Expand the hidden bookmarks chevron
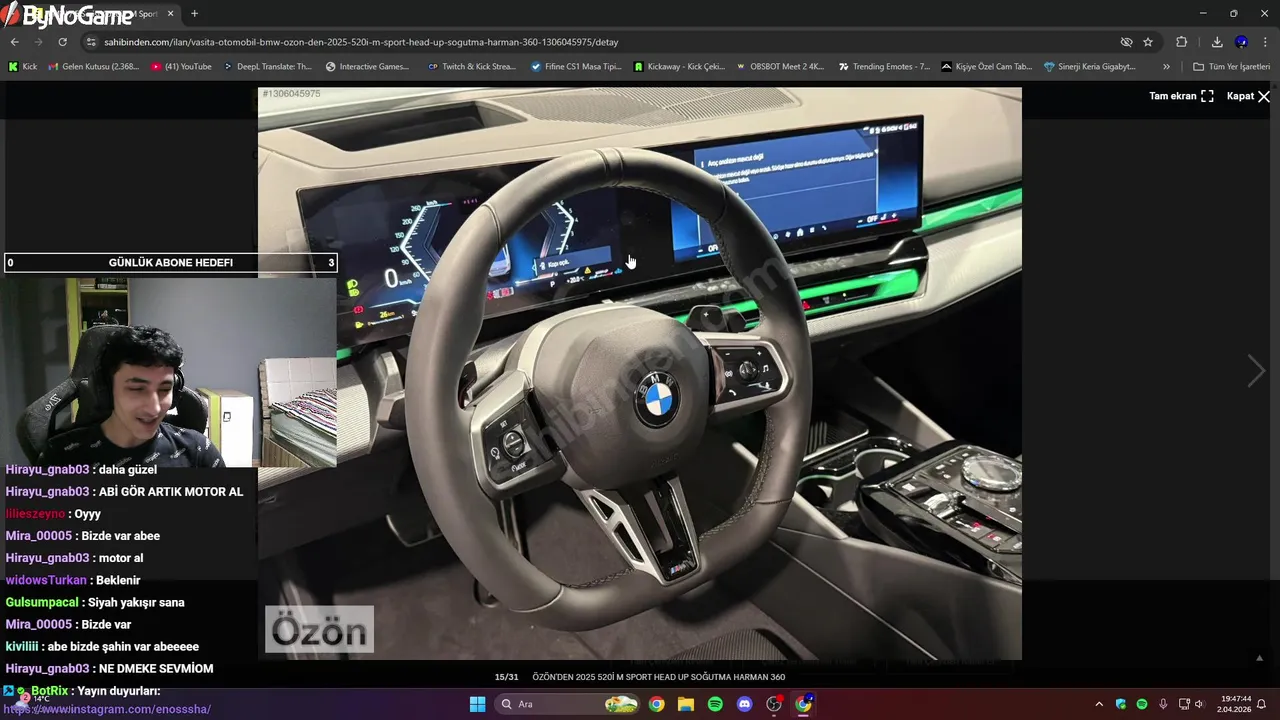This screenshot has height=720, width=1280. coord(1166,67)
